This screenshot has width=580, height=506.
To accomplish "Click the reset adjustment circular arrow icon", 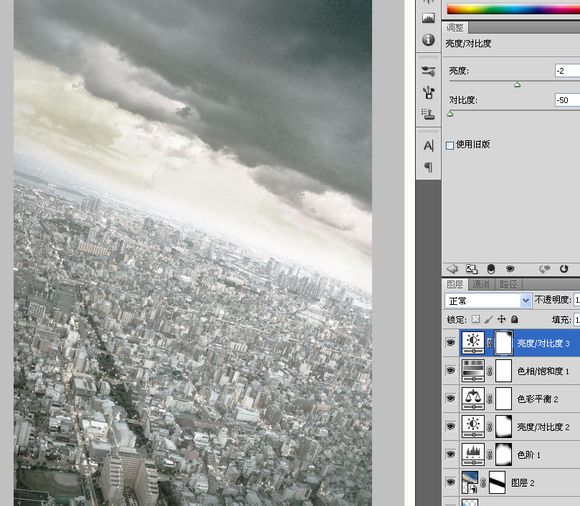I will [564, 269].
